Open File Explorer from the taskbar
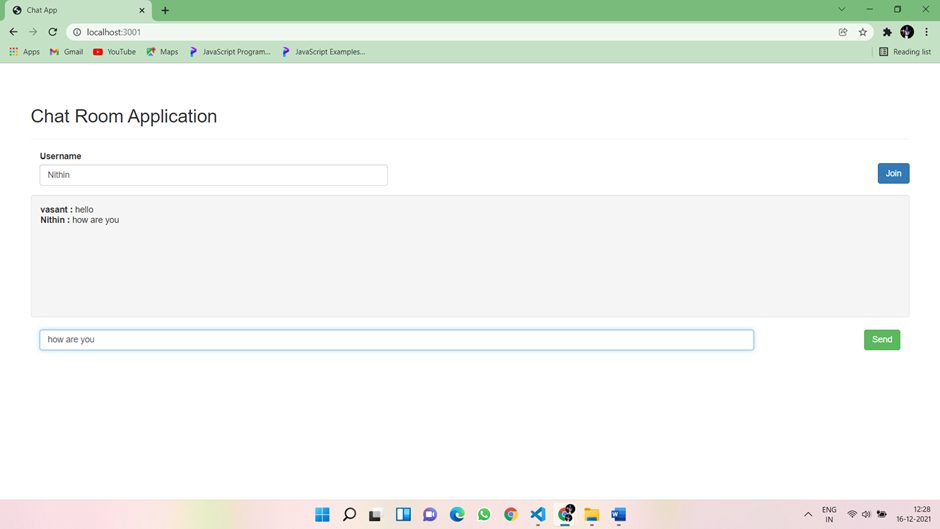Viewport: 940px width, 529px height. pos(592,515)
